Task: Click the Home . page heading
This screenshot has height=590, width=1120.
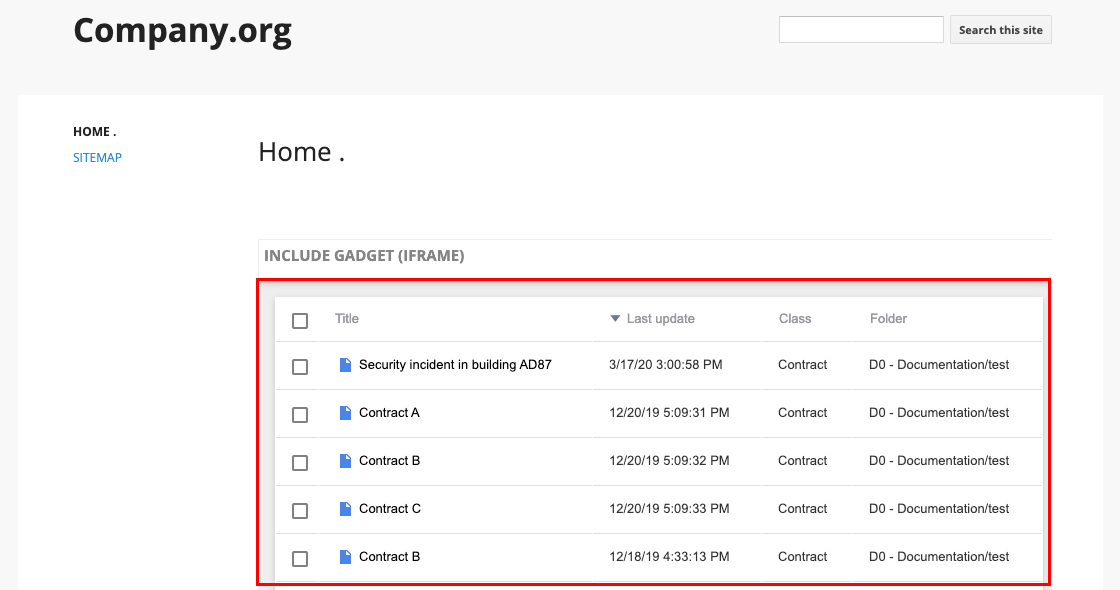Action: click(301, 151)
